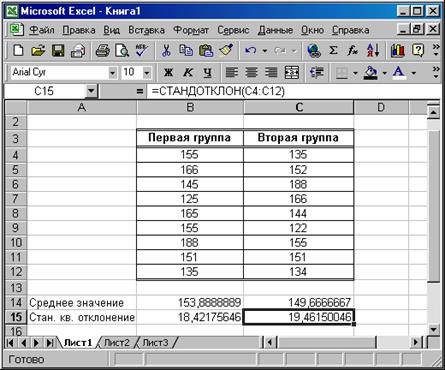This screenshot has height=370, width=445.
Task: Expand the Arial Cyr font dropdown
Action: (x=113, y=72)
